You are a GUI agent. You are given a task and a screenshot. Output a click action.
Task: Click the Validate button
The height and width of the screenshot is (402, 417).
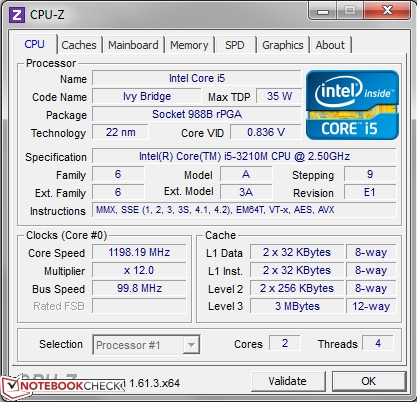pyautogui.click(x=287, y=381)
